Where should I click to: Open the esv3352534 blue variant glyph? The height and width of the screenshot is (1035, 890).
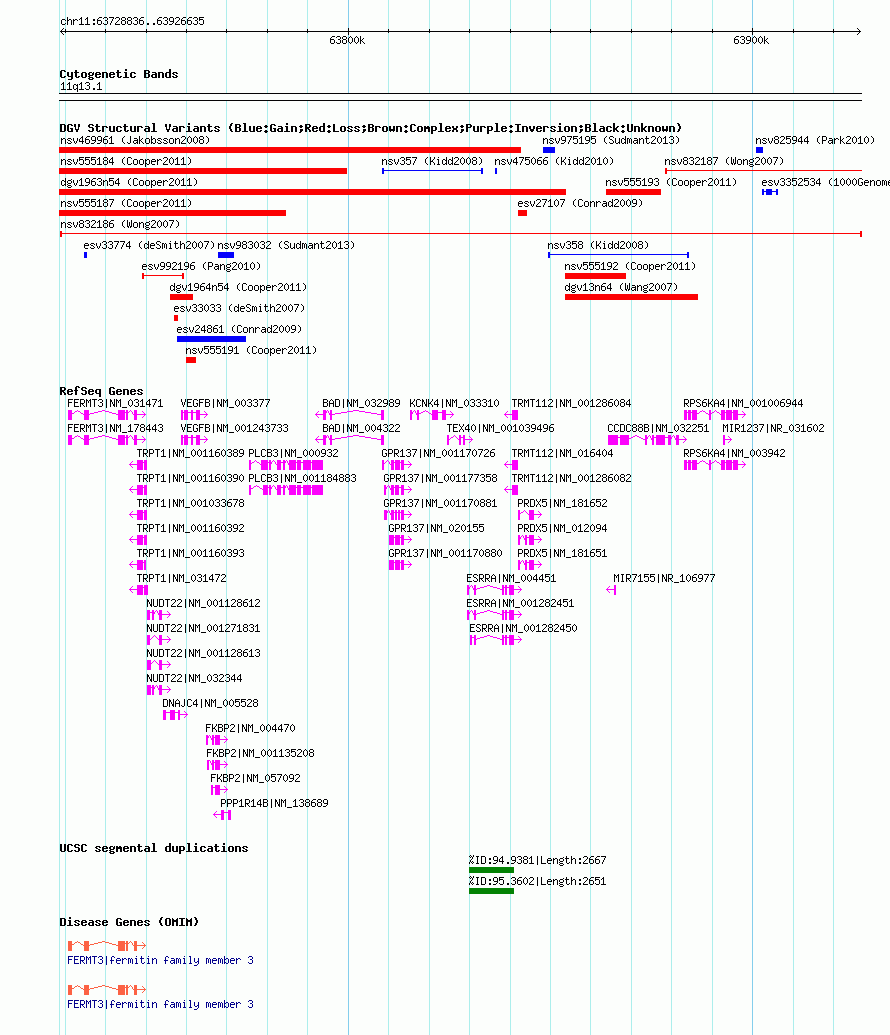point(770,192)
